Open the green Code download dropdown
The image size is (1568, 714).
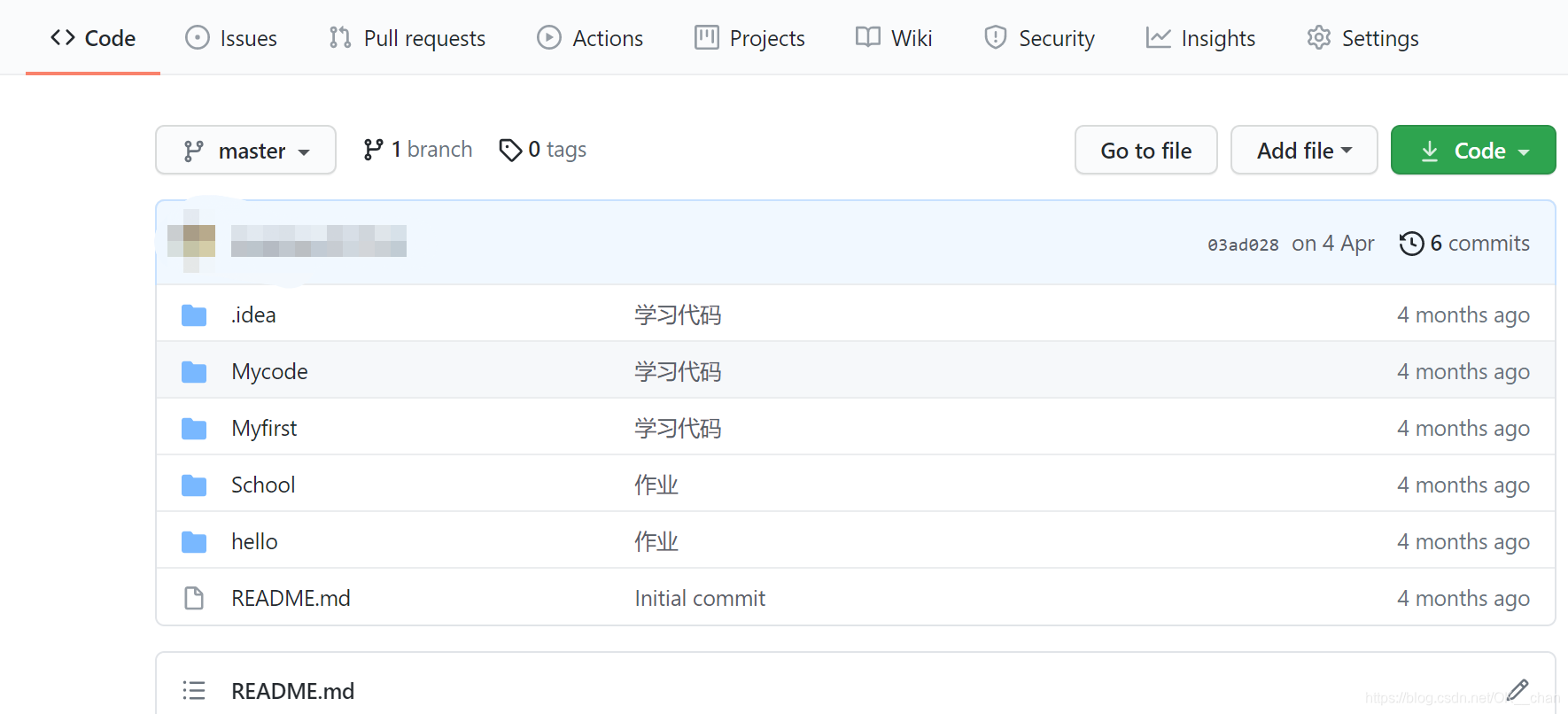click(1473, 151)
